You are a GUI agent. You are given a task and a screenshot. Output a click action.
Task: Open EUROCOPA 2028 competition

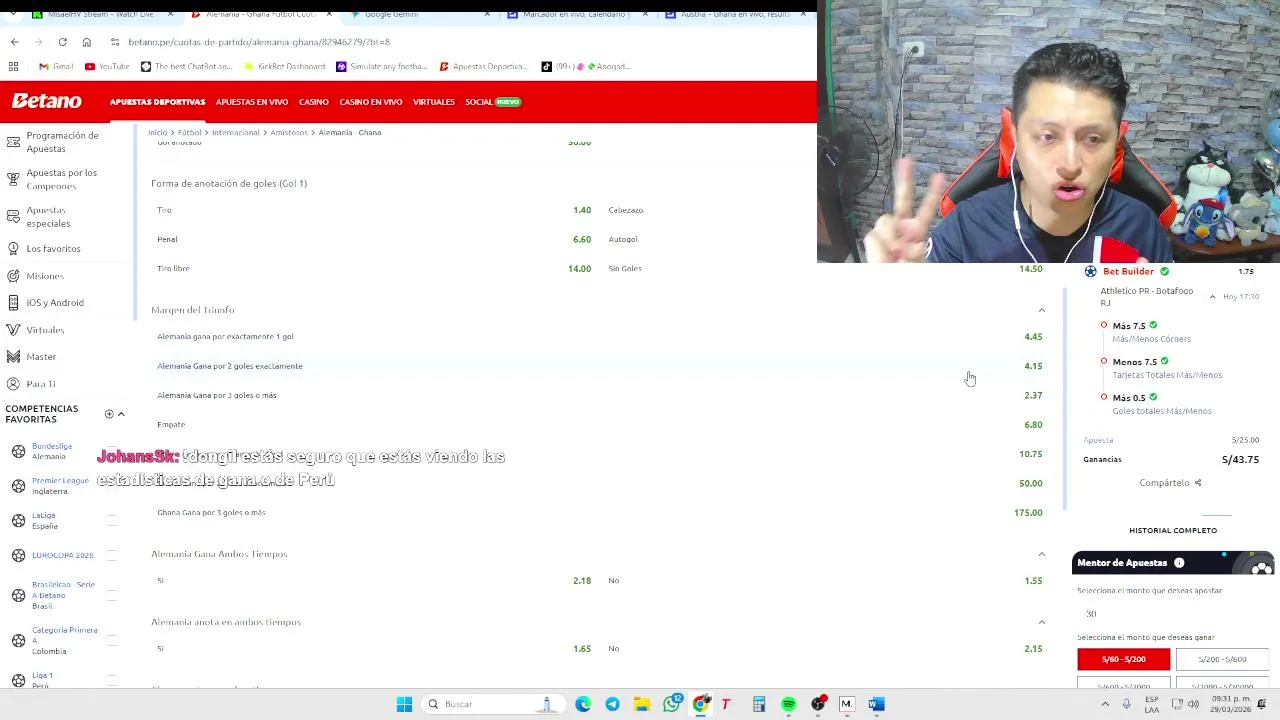click(x=62, y=555)
